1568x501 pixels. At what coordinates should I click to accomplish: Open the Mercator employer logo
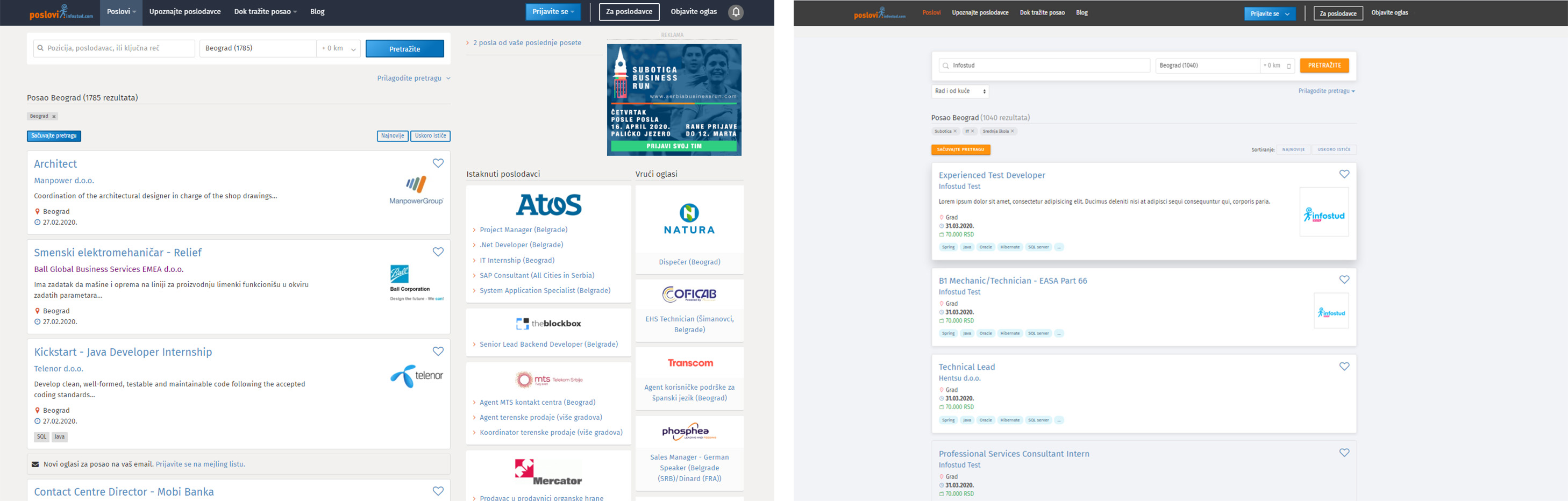tap(548, 473)
